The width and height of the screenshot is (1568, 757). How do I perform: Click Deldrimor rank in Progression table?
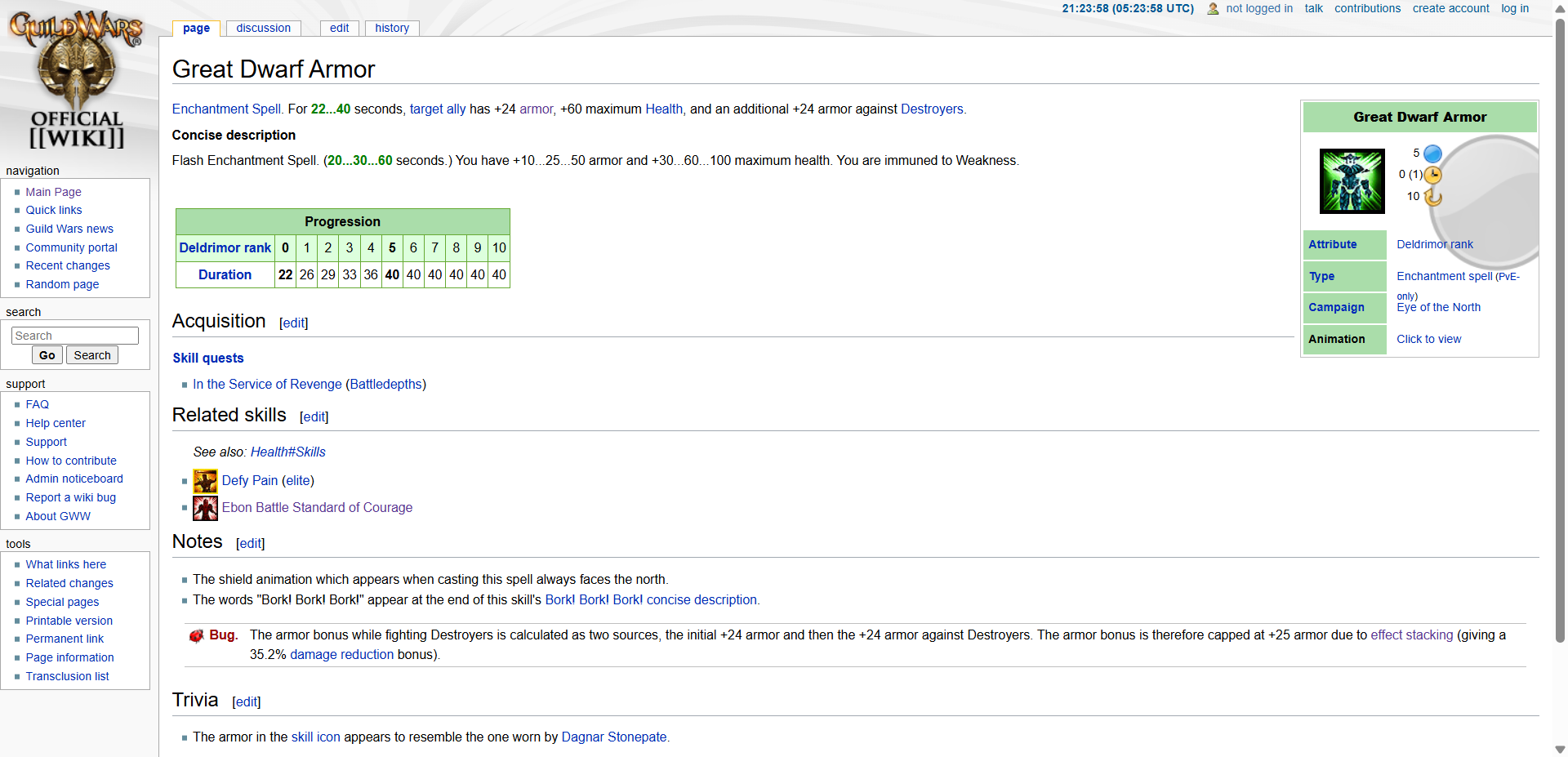225,247
